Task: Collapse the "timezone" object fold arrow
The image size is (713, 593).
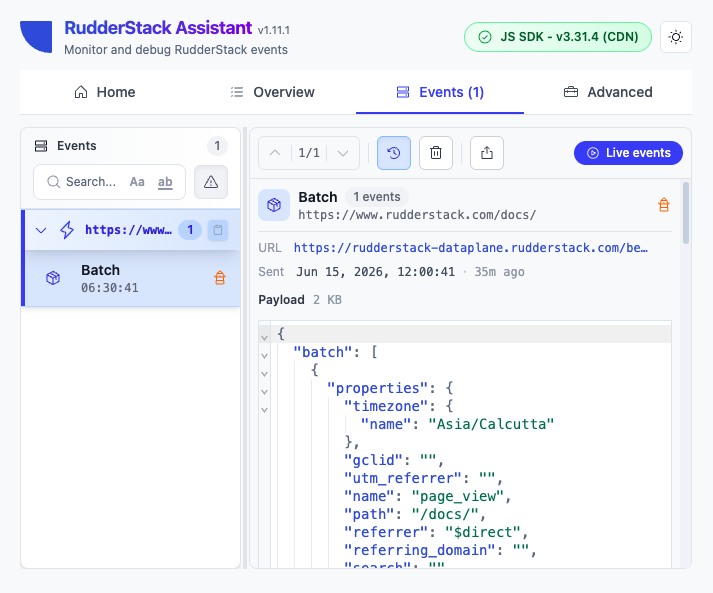Action: point(264,410)
